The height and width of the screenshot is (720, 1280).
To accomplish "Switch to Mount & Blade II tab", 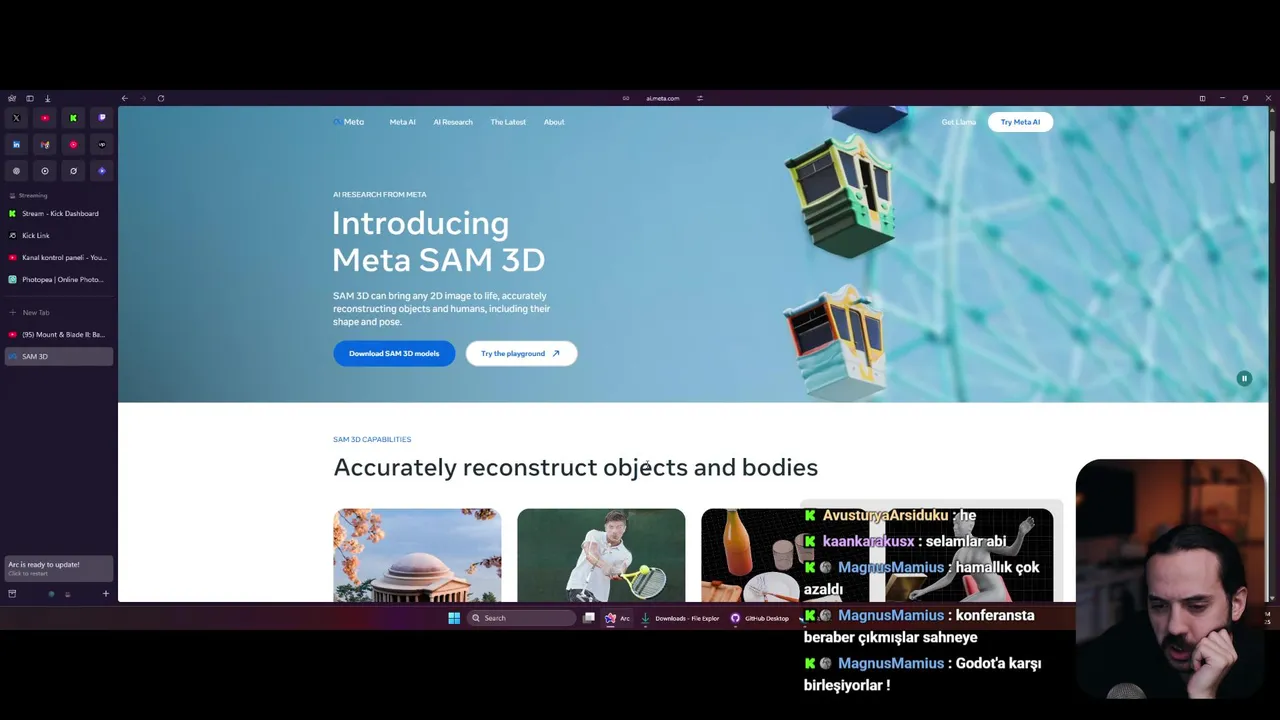I will (59, 334).
